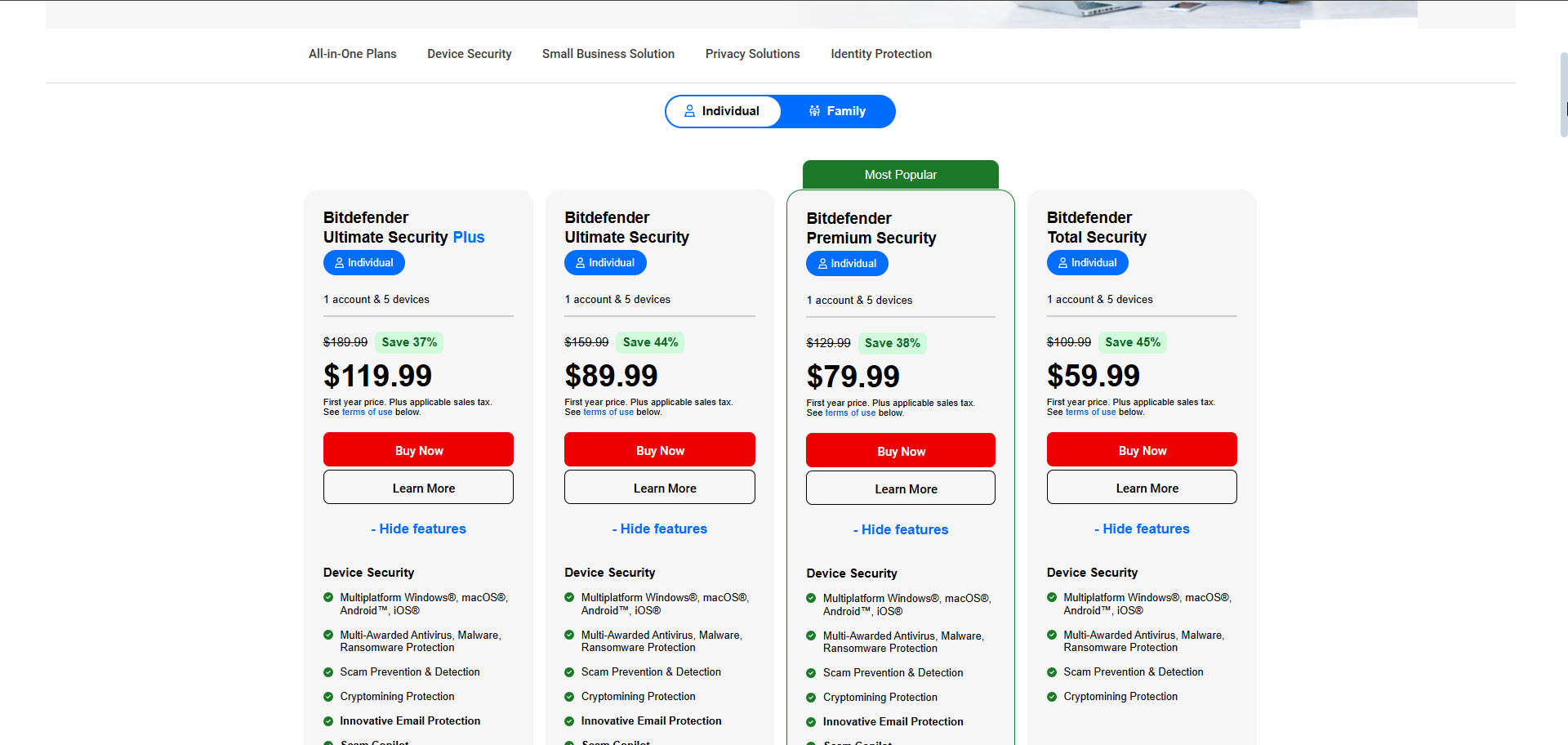Click checkmark beside Multiplatform Windows in Ultimate Security $89.99 plan
Screen dimensions: 1568x745
pos(569,597)
